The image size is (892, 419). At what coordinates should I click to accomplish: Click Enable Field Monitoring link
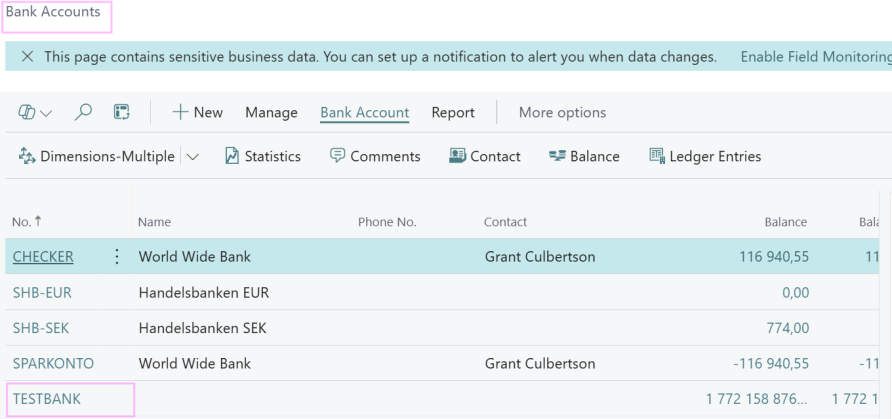pos(816,56)
